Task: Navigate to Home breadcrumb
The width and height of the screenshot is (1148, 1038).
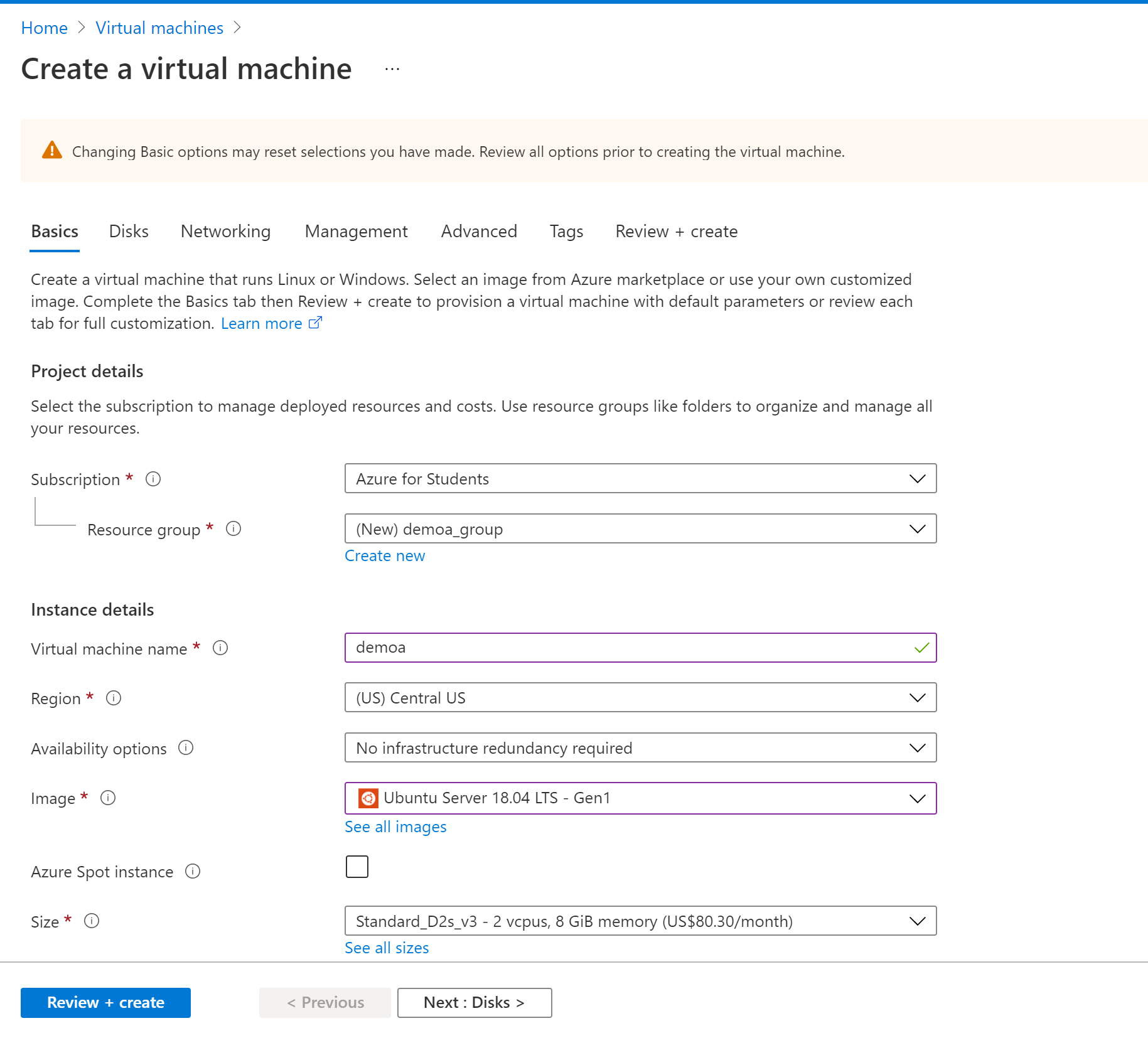Action: click(x=45, y=28)
